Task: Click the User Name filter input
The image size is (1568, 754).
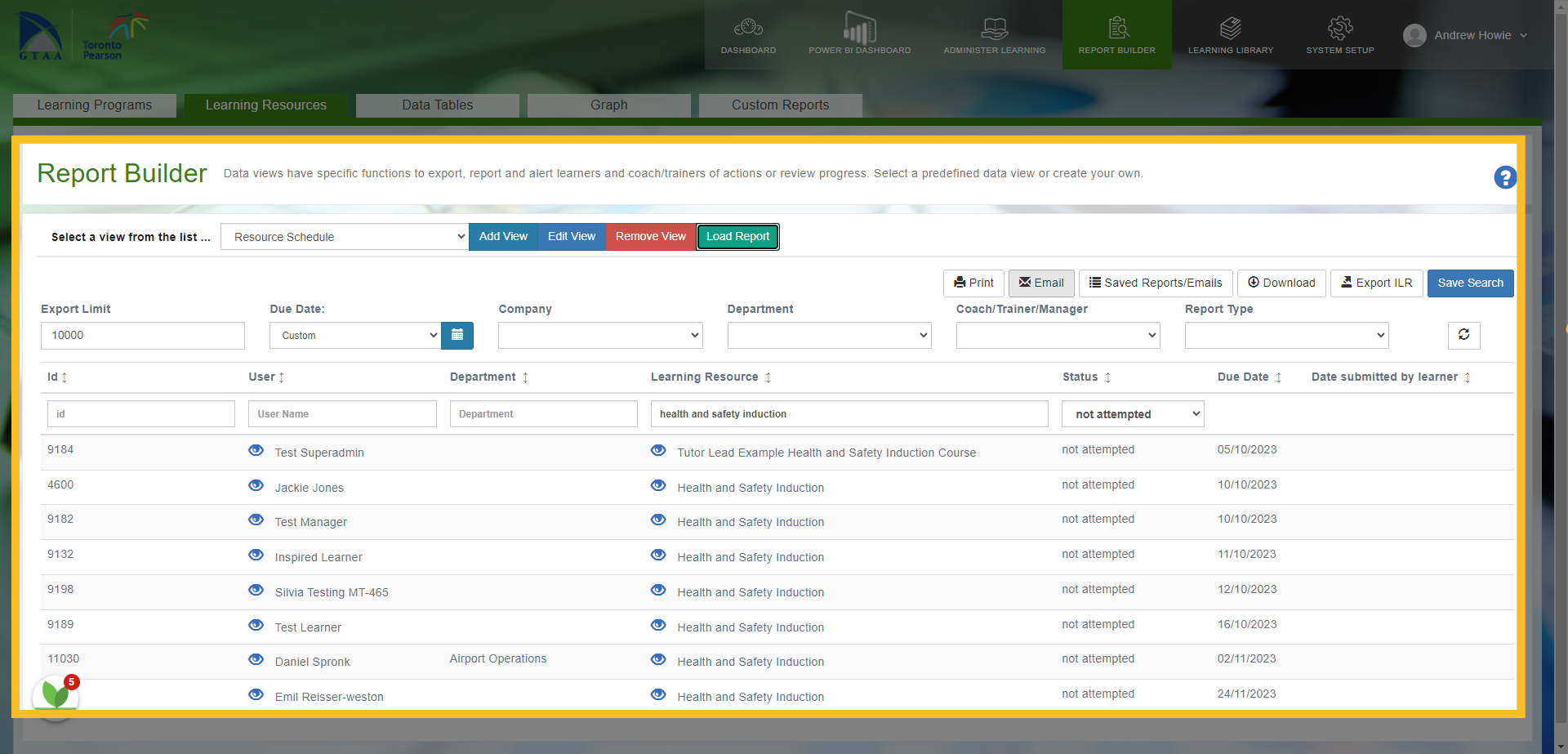Action: click(342, 414)
